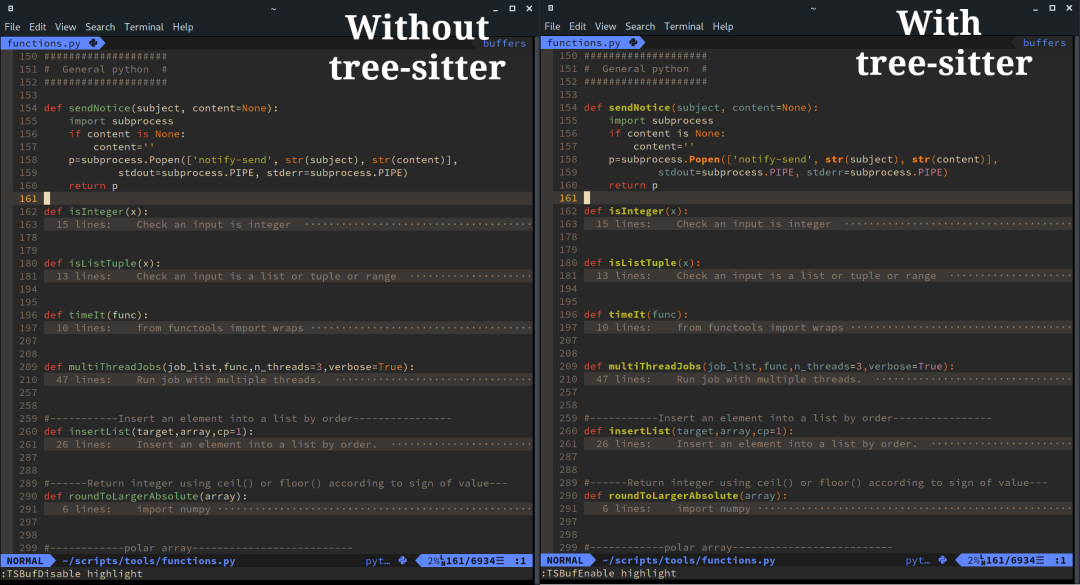Open the View menu in the right terminal
Image resolution: width=1080 pixels, height=585 pixels.
(x=605, y=26)
